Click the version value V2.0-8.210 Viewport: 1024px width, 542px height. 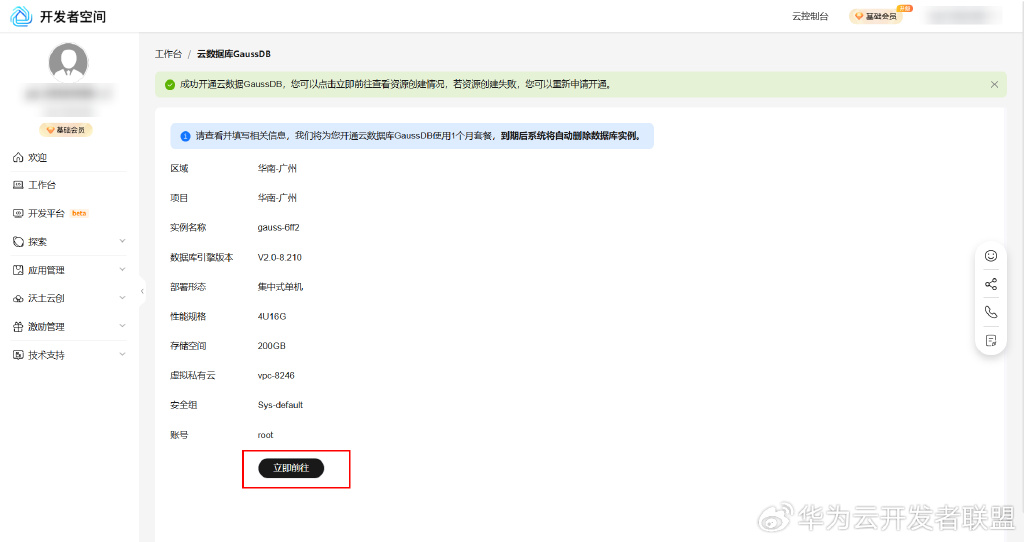(280, 257)
